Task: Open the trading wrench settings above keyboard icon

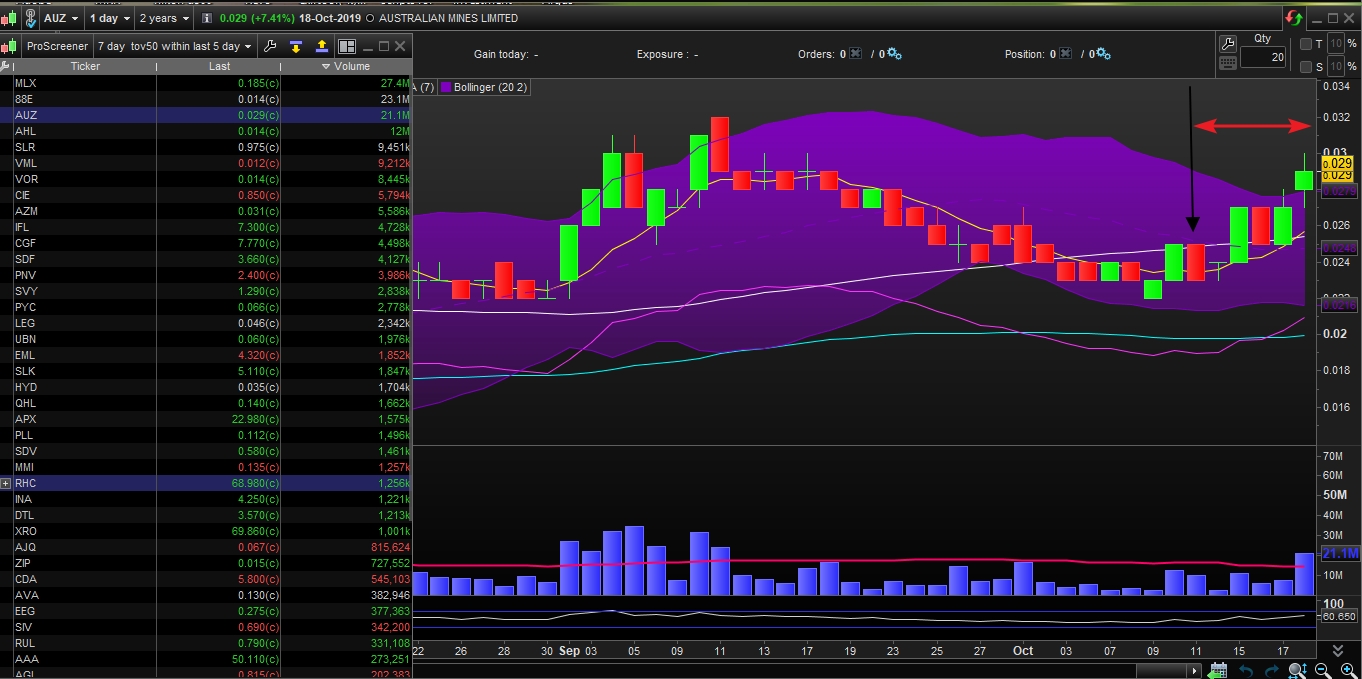Action: pyautogui.click(x=1228, y=44)
